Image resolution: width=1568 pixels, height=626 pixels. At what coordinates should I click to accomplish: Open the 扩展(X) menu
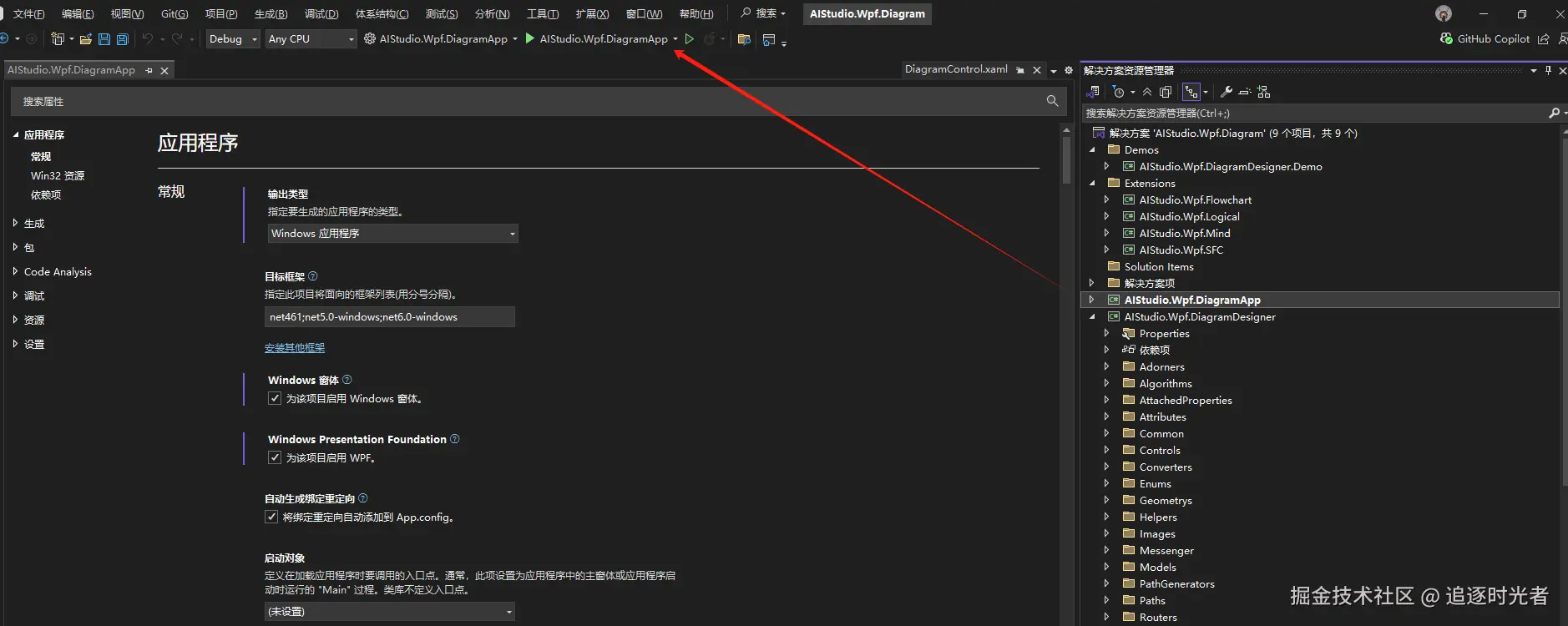pyautogui.click(x=592, y=14)
